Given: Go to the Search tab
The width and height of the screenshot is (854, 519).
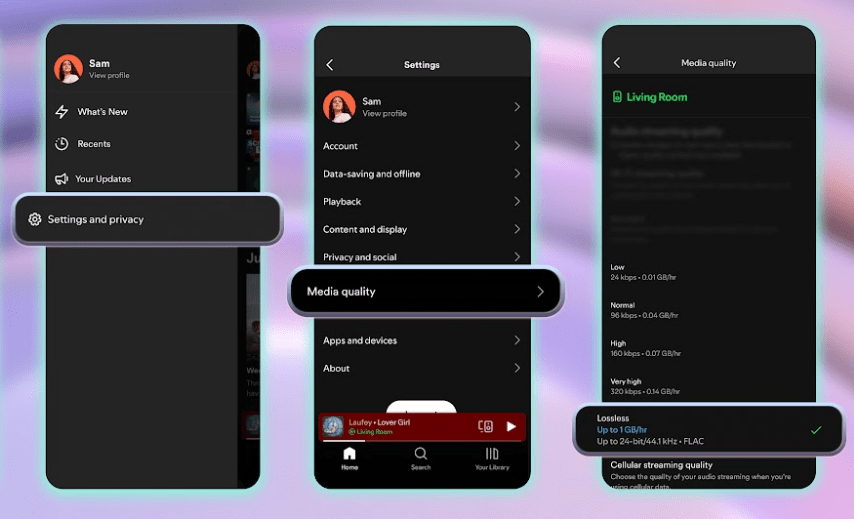Looking at the screenshot, I should (420, 459).
